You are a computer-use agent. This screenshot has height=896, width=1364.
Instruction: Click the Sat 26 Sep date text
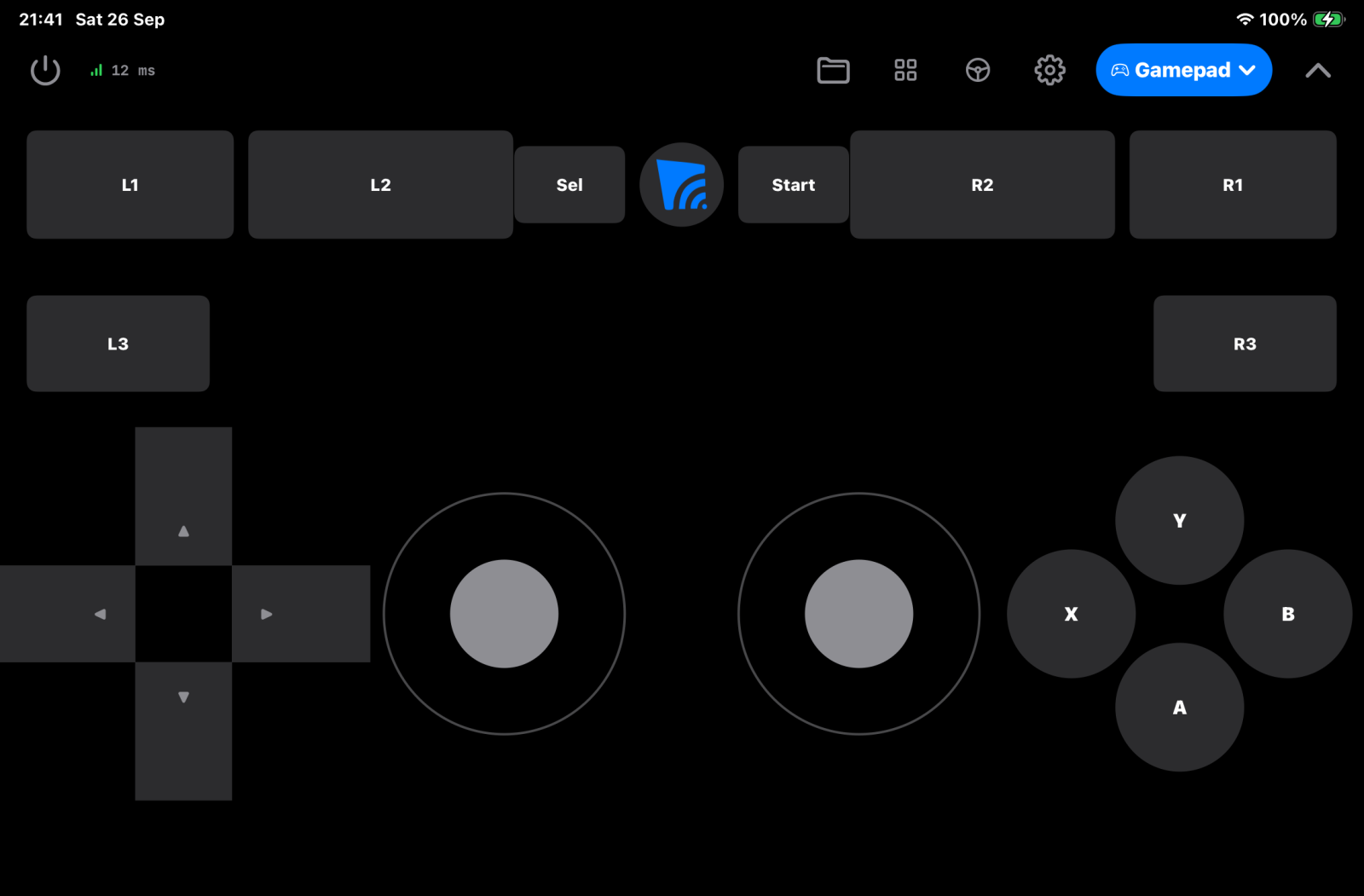[x=120, y=19]
